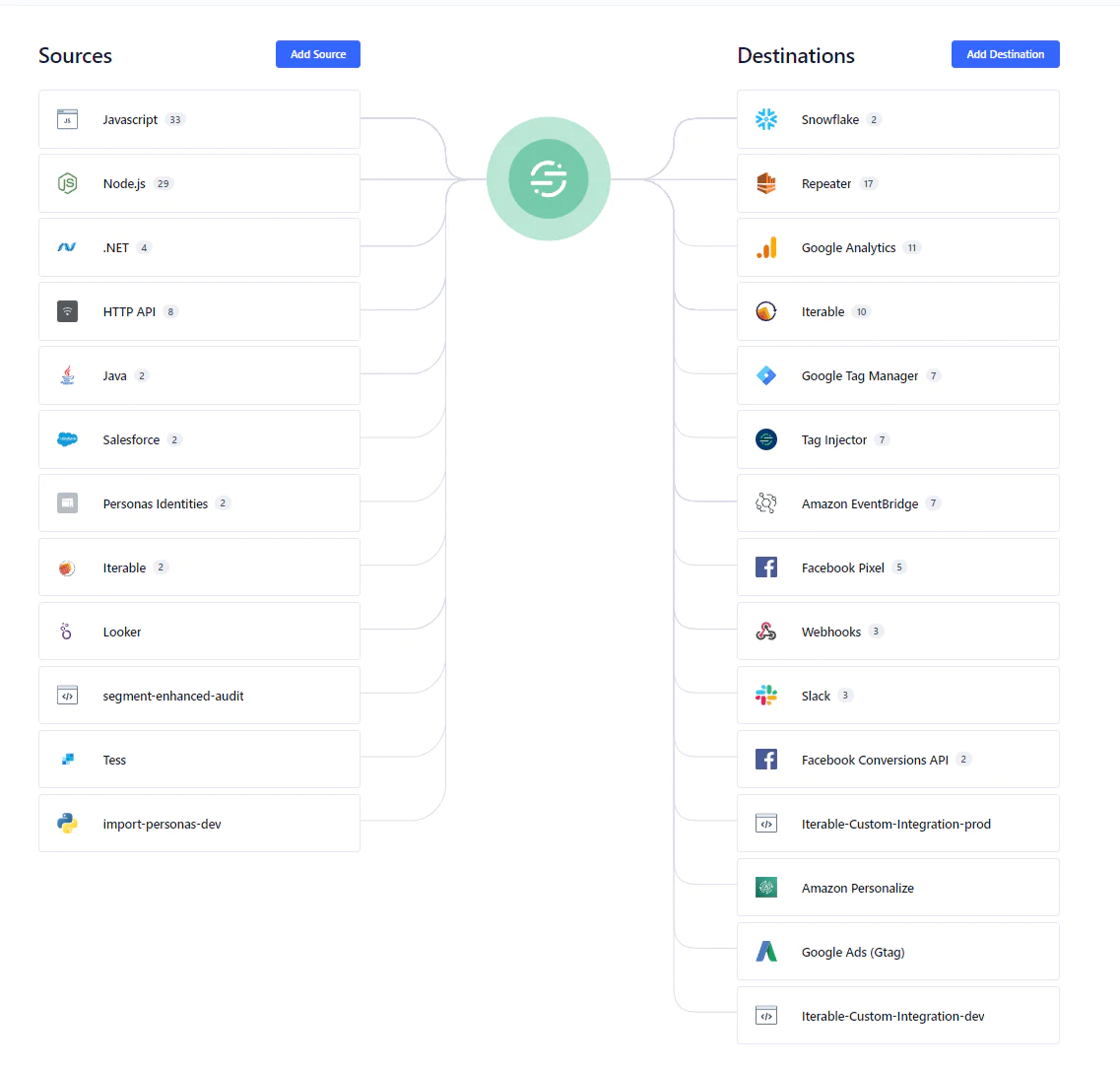Image resolution: width=1120 pixels, height=1067 pixels.
Task: Open the central Segment logo hub
Action: [549, 178]
